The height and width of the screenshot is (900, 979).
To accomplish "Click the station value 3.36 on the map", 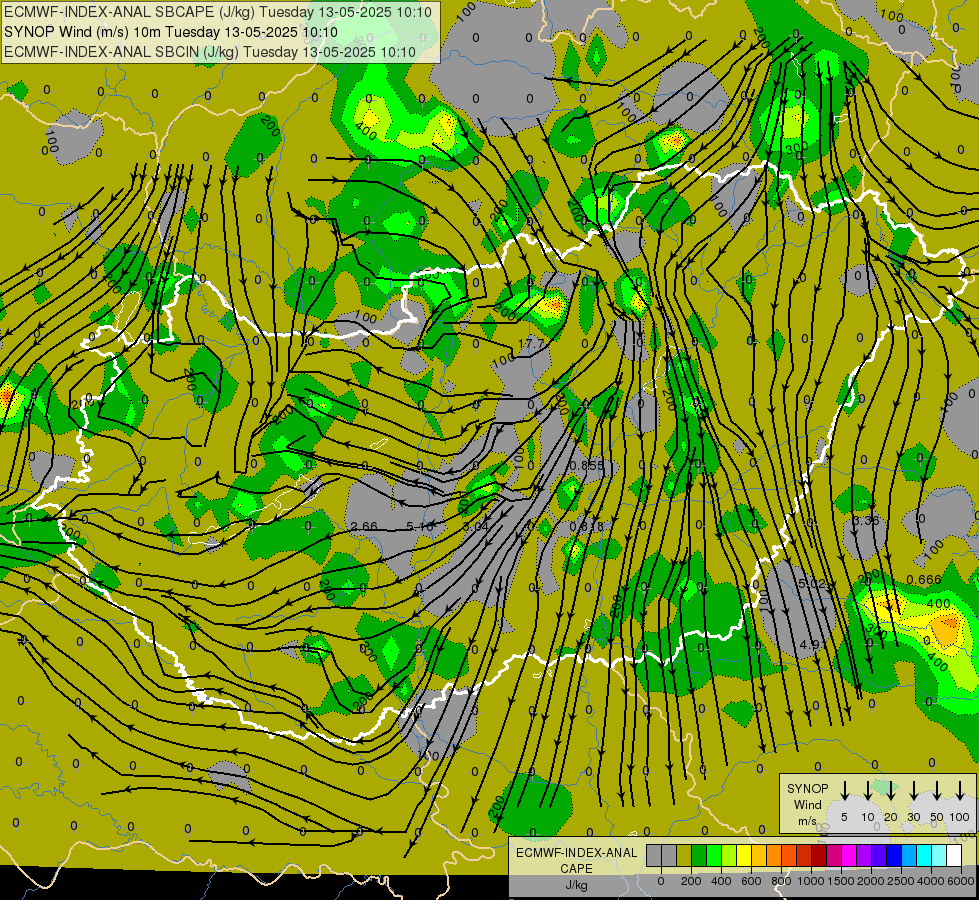I will (x=865, y=520).
